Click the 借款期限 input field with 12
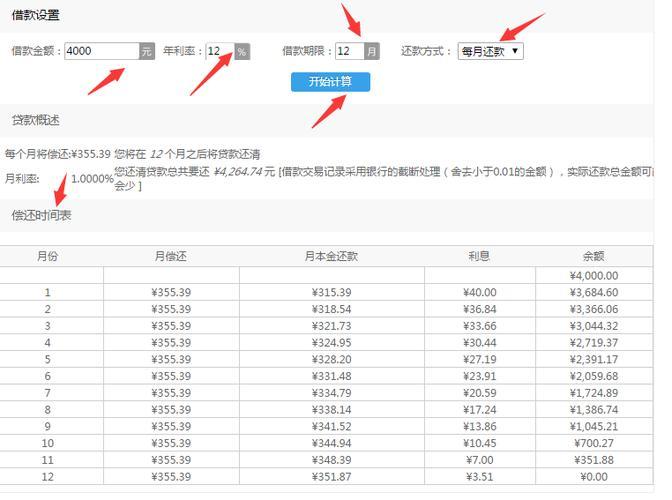 click(x=350, y=51)
